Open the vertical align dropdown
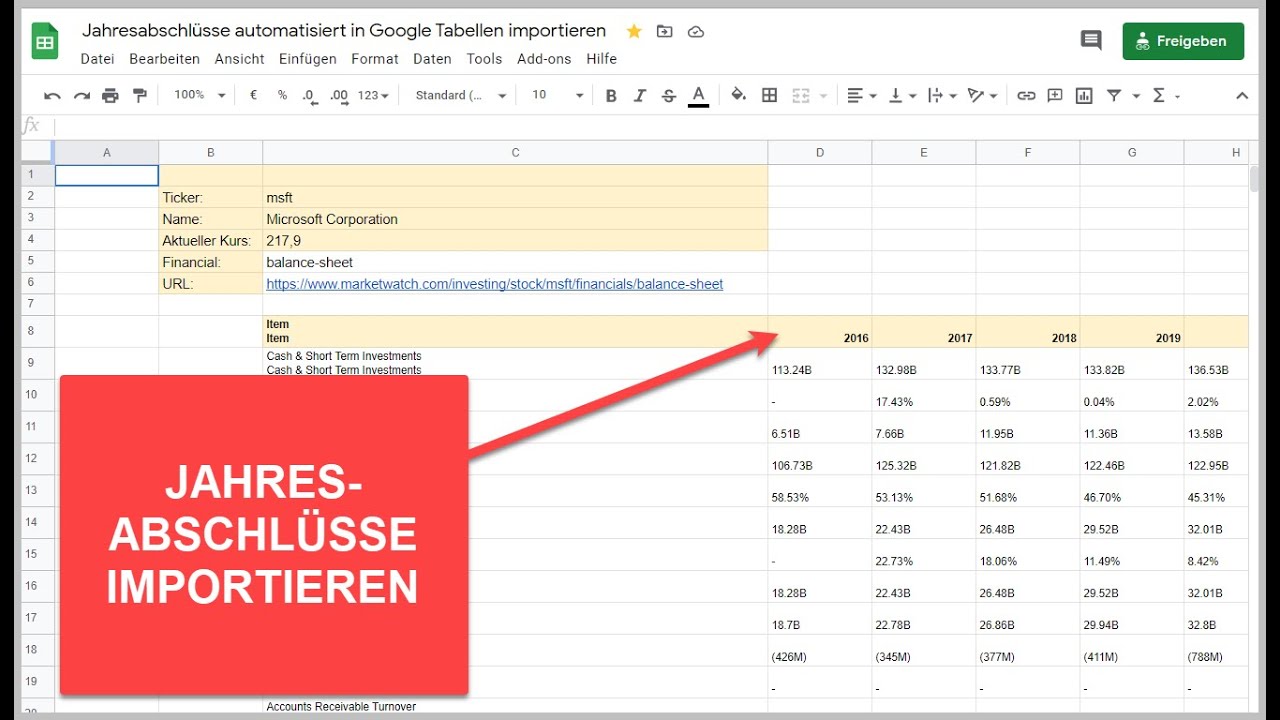This screenshot has height=720, width=1280. point(902,95)
